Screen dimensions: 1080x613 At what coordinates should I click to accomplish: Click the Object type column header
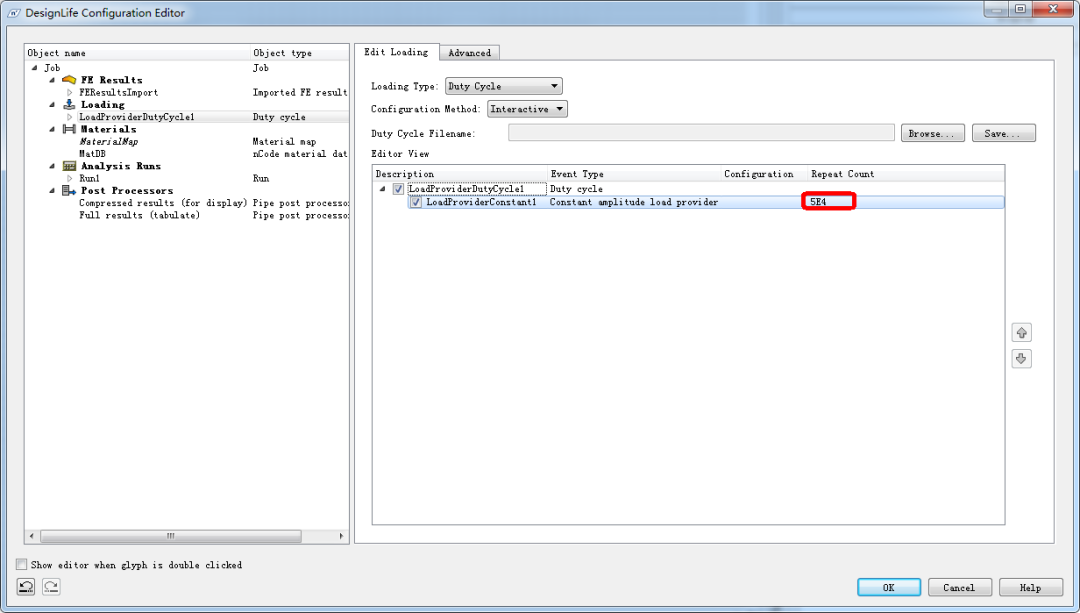pos(300,53)
